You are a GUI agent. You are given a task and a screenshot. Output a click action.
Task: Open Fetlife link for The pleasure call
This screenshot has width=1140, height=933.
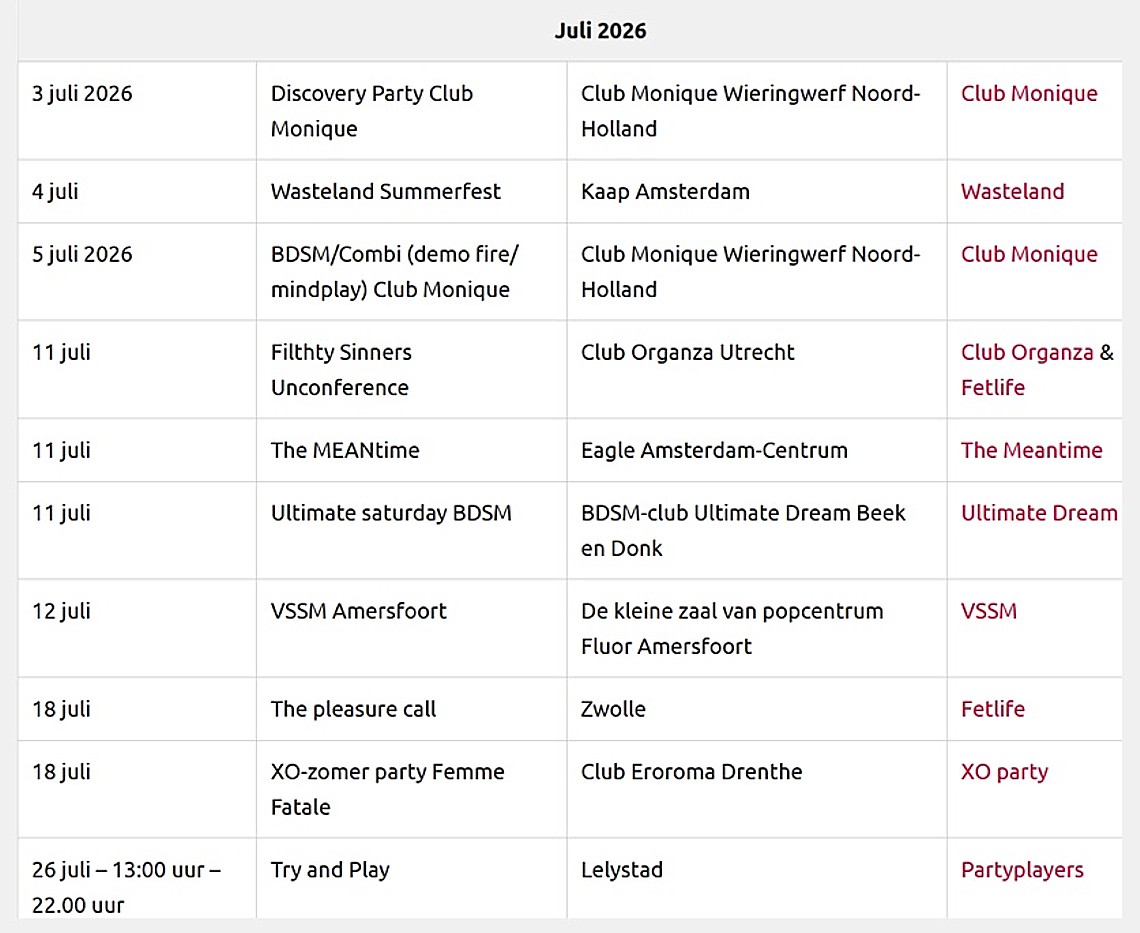click(x=992, y=709)
